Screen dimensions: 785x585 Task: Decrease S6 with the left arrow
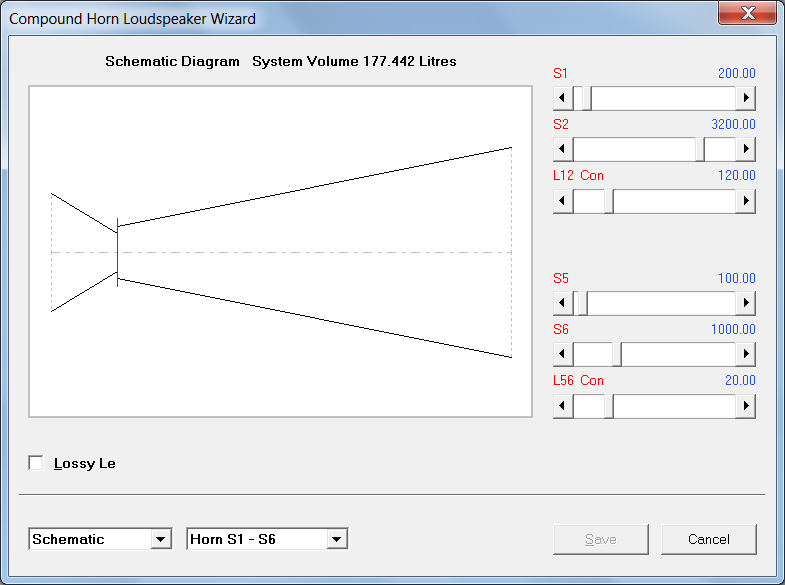click(563, 354)
